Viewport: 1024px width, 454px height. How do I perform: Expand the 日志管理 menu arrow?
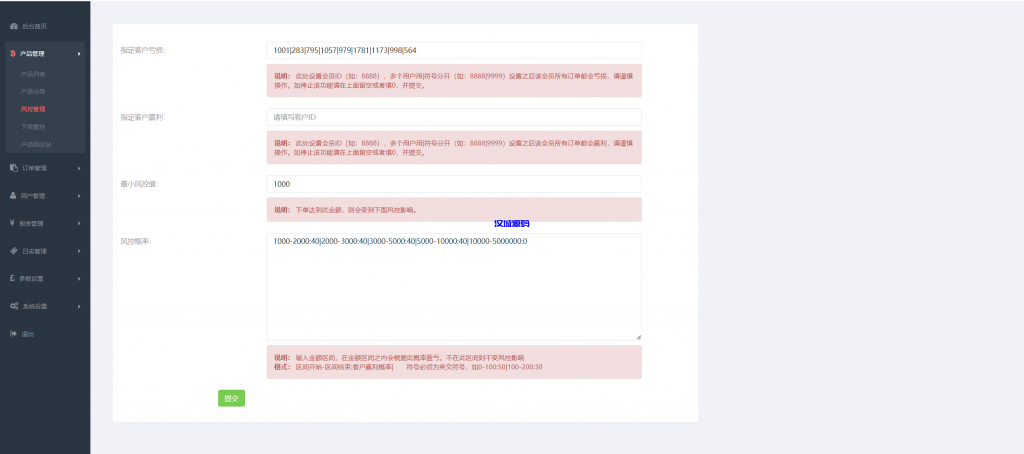pyautogui.click(x=79, y=251)
